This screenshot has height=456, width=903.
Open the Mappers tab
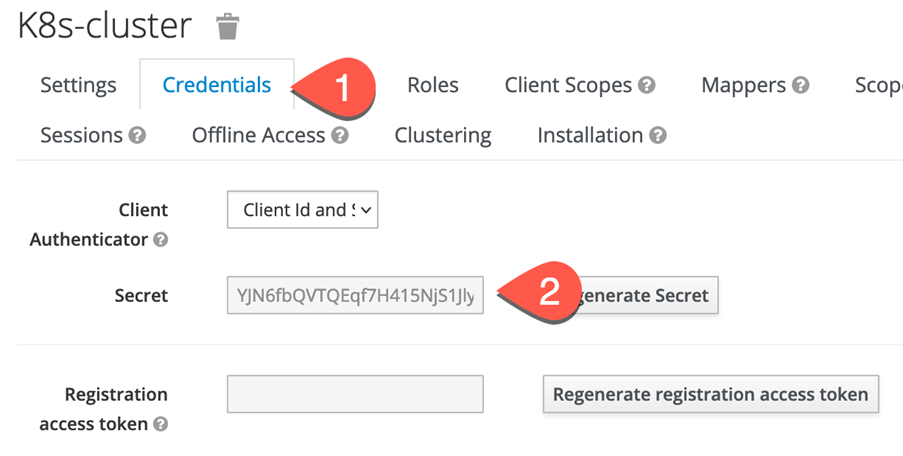[743, 85]
